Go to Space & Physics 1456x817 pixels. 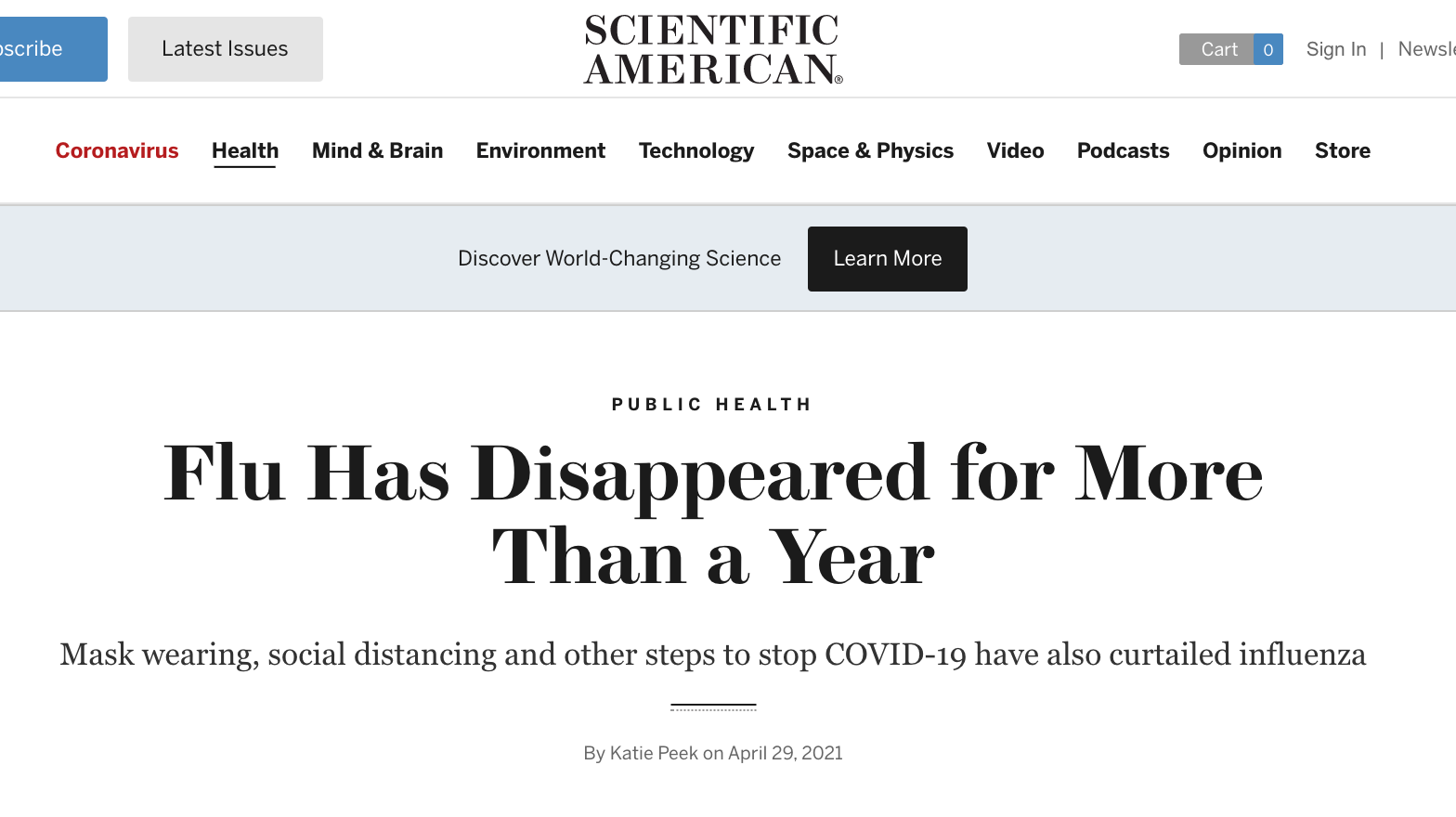(870, 150)
